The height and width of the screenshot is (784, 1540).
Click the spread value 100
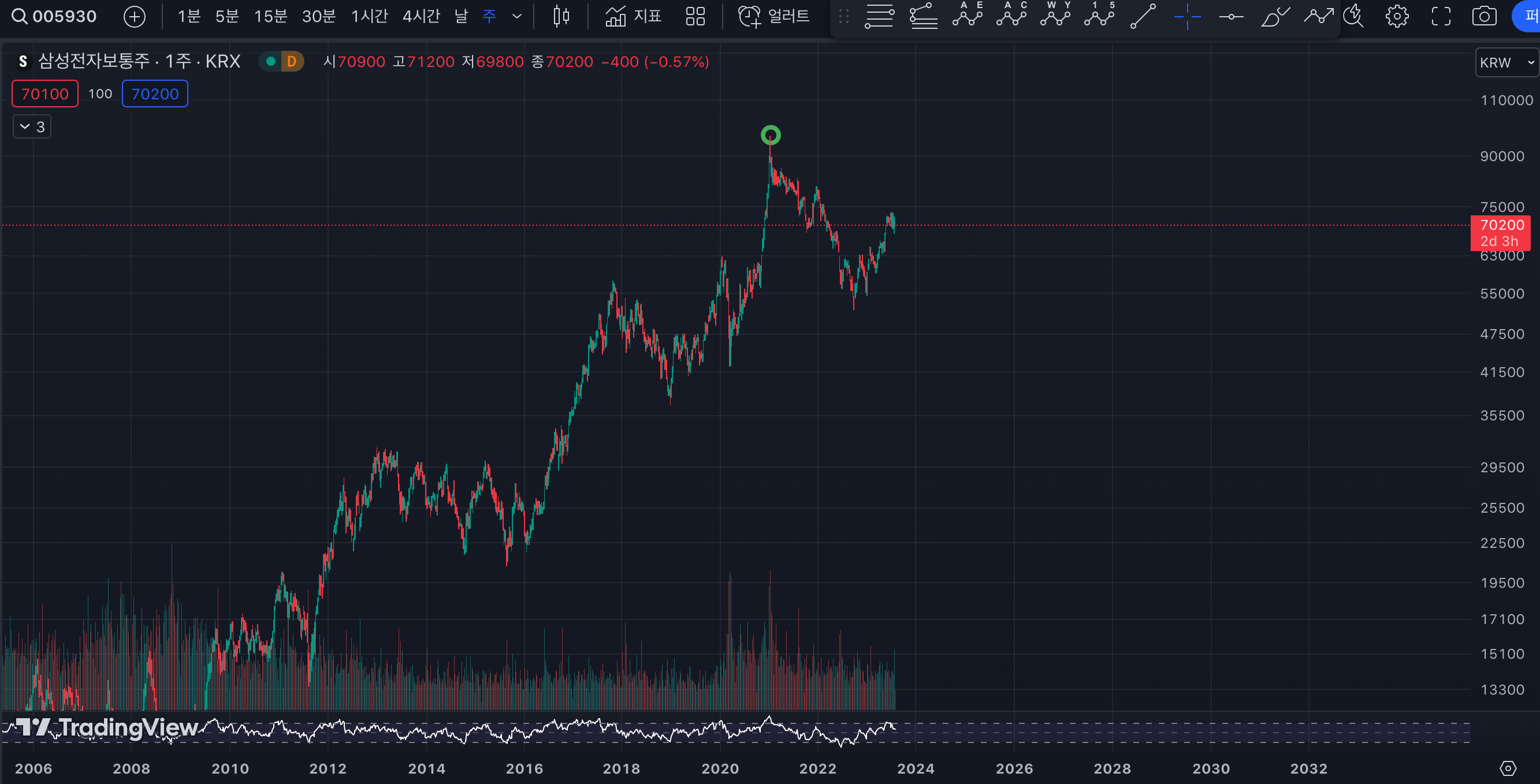point(100,94)
